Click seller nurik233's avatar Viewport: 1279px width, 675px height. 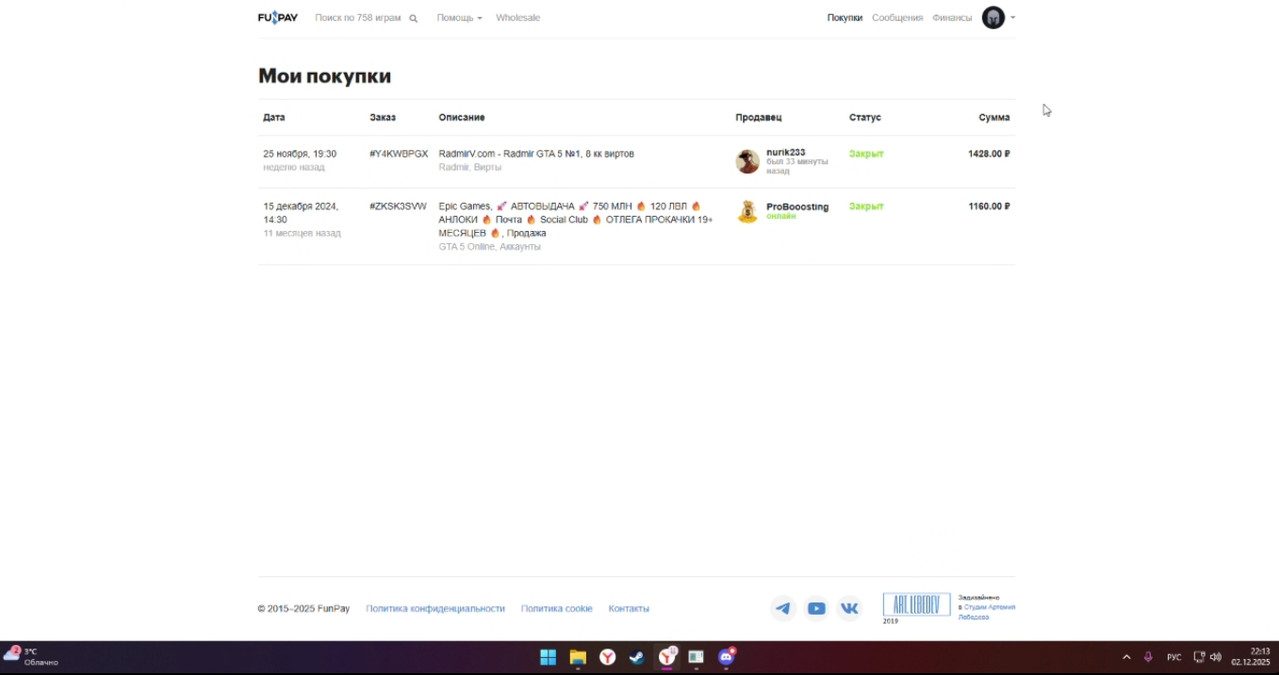click(x=747, y=161)
